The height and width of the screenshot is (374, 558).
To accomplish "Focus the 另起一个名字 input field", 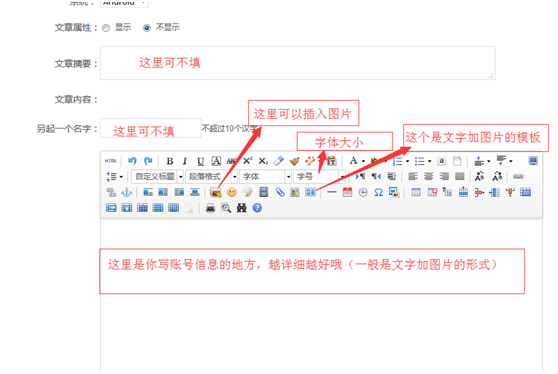I will pos(151,128).
